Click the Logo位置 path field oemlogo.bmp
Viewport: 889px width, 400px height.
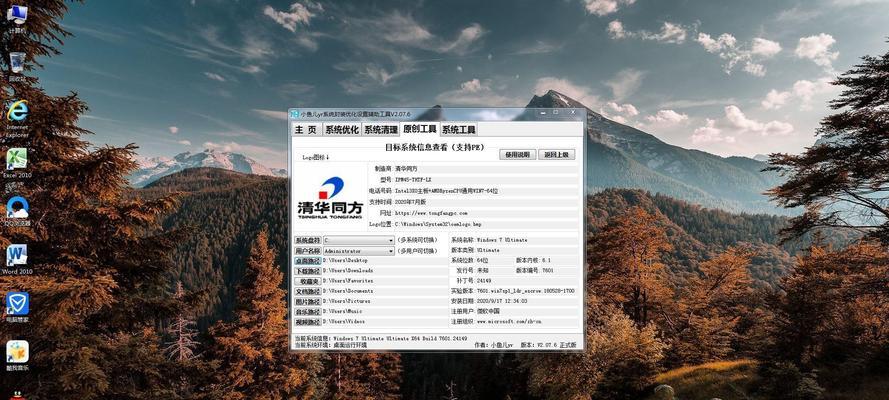[x=486, y=224]
